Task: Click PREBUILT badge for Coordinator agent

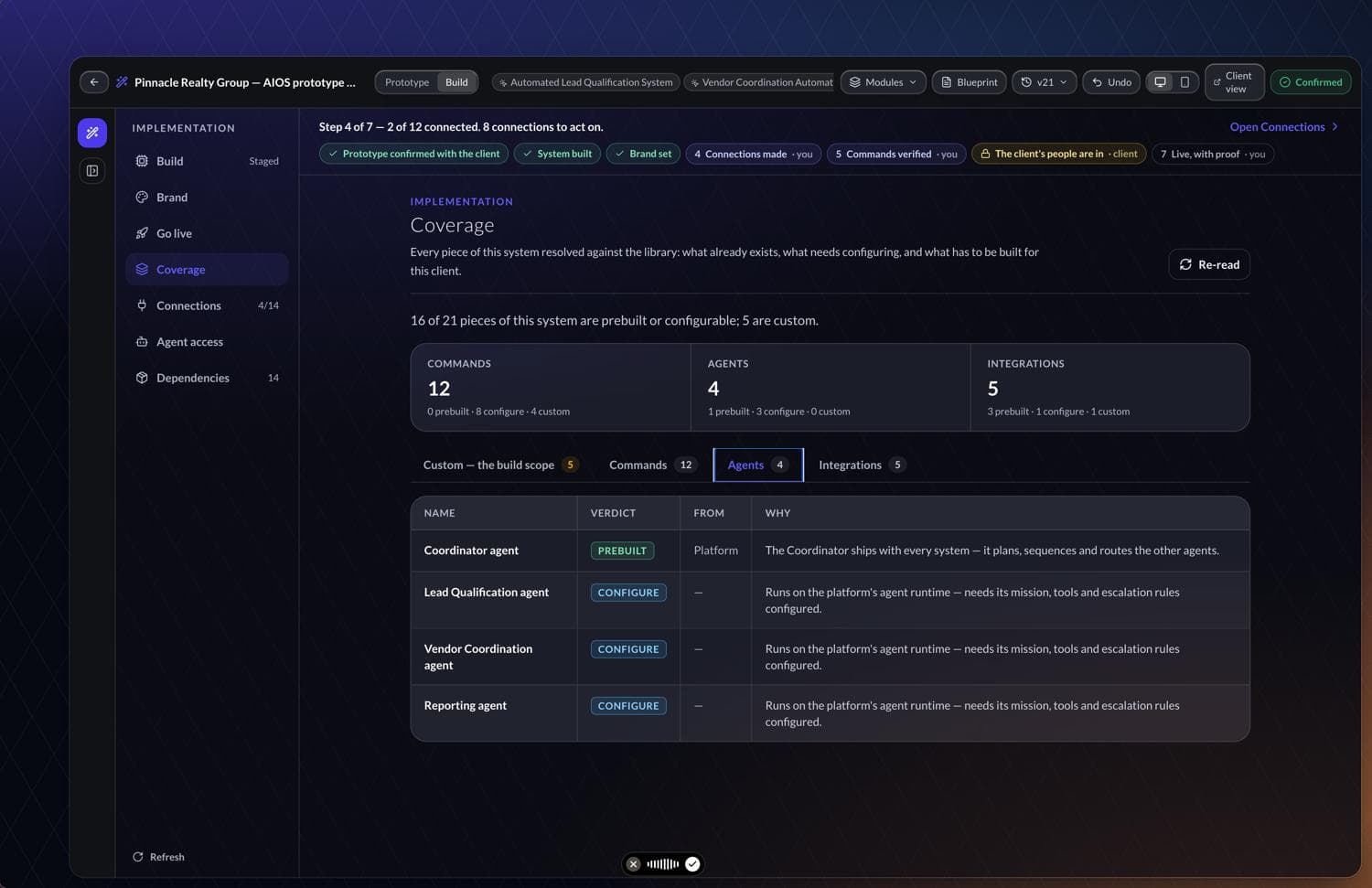Action: pyautogui.click(x=622, y=551)
